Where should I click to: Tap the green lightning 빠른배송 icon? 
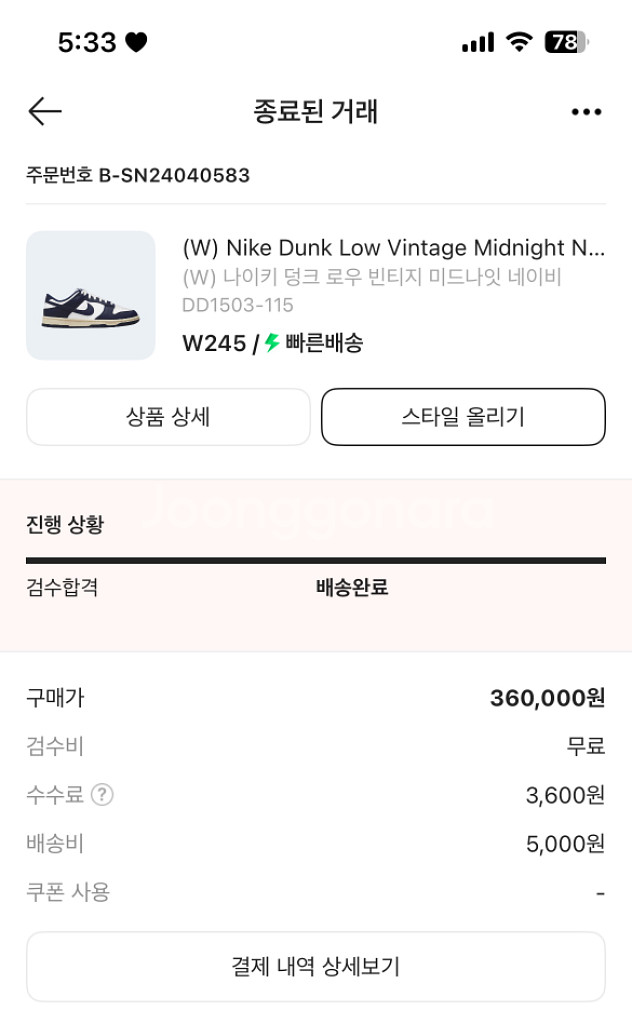[272, 342]
